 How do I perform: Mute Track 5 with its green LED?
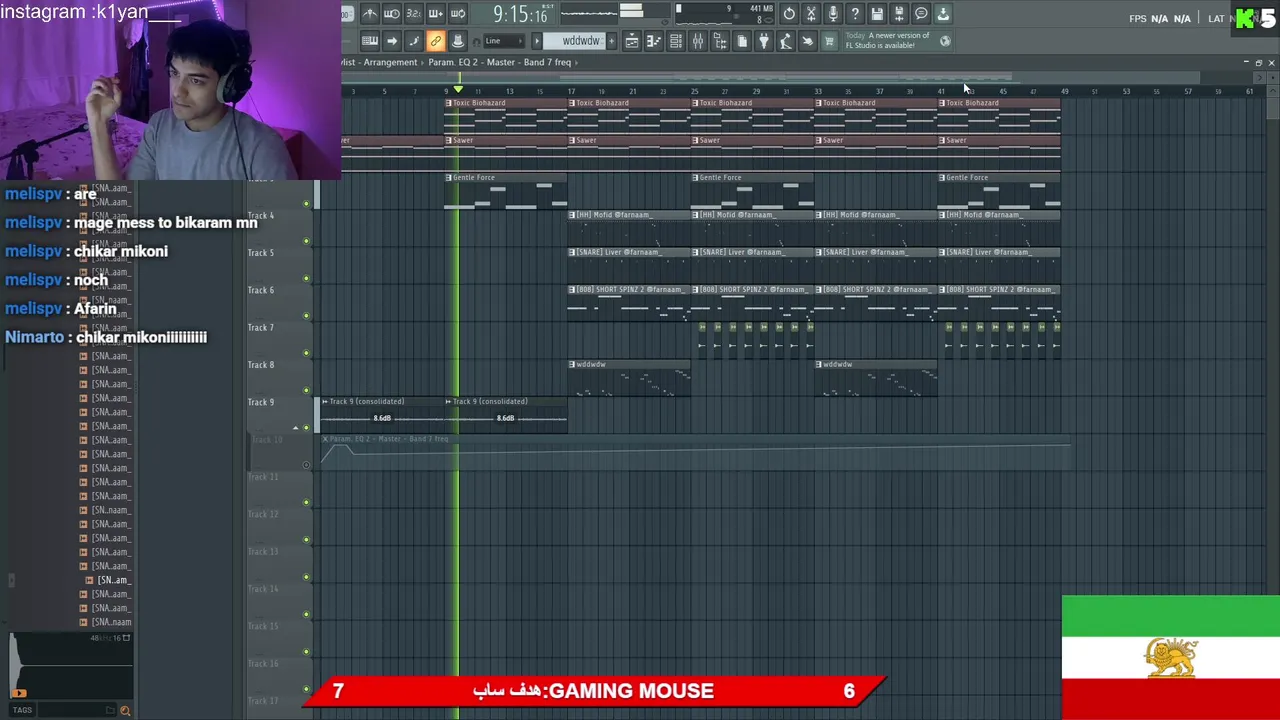tap(306, 278)
